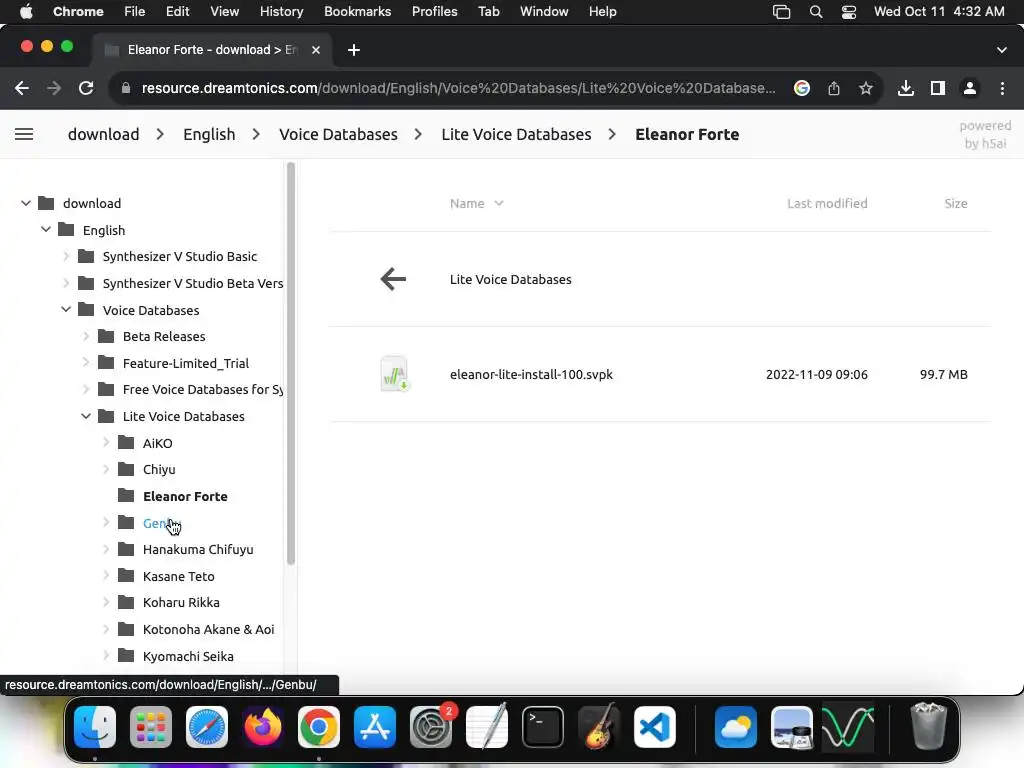Screen dimensions: 1024x768
Task: Open the File menu
Action: point(135,12)
